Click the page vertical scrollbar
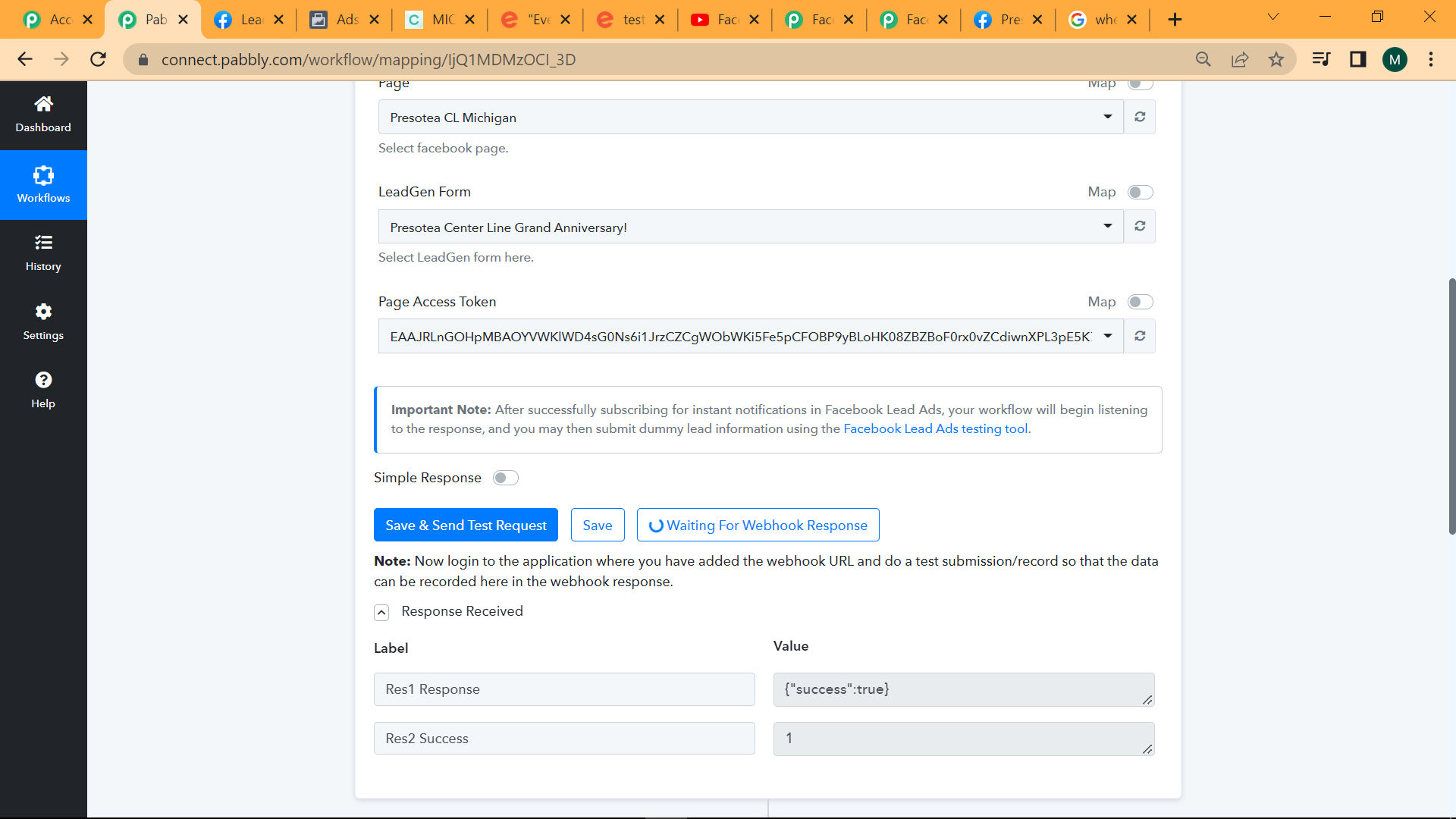This screenshot has width=1456, height=819. click(x=1451, y=406)
